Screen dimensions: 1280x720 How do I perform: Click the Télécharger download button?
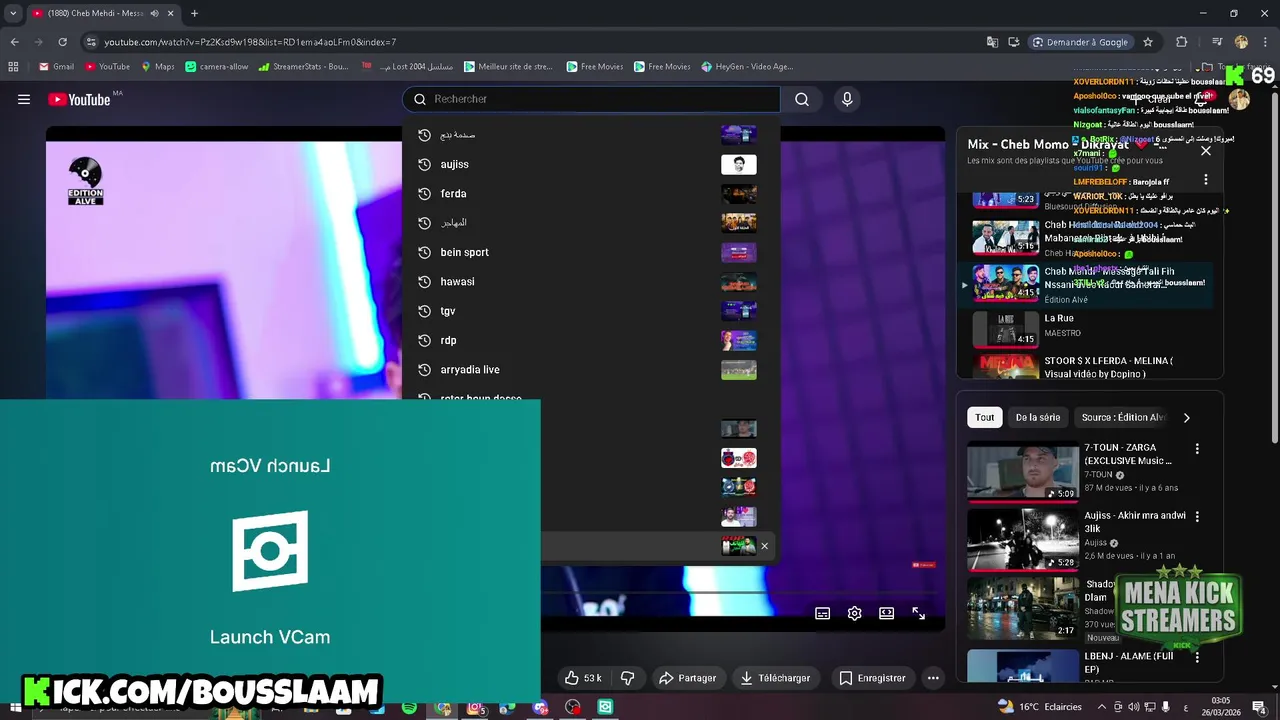coord(775,678)
